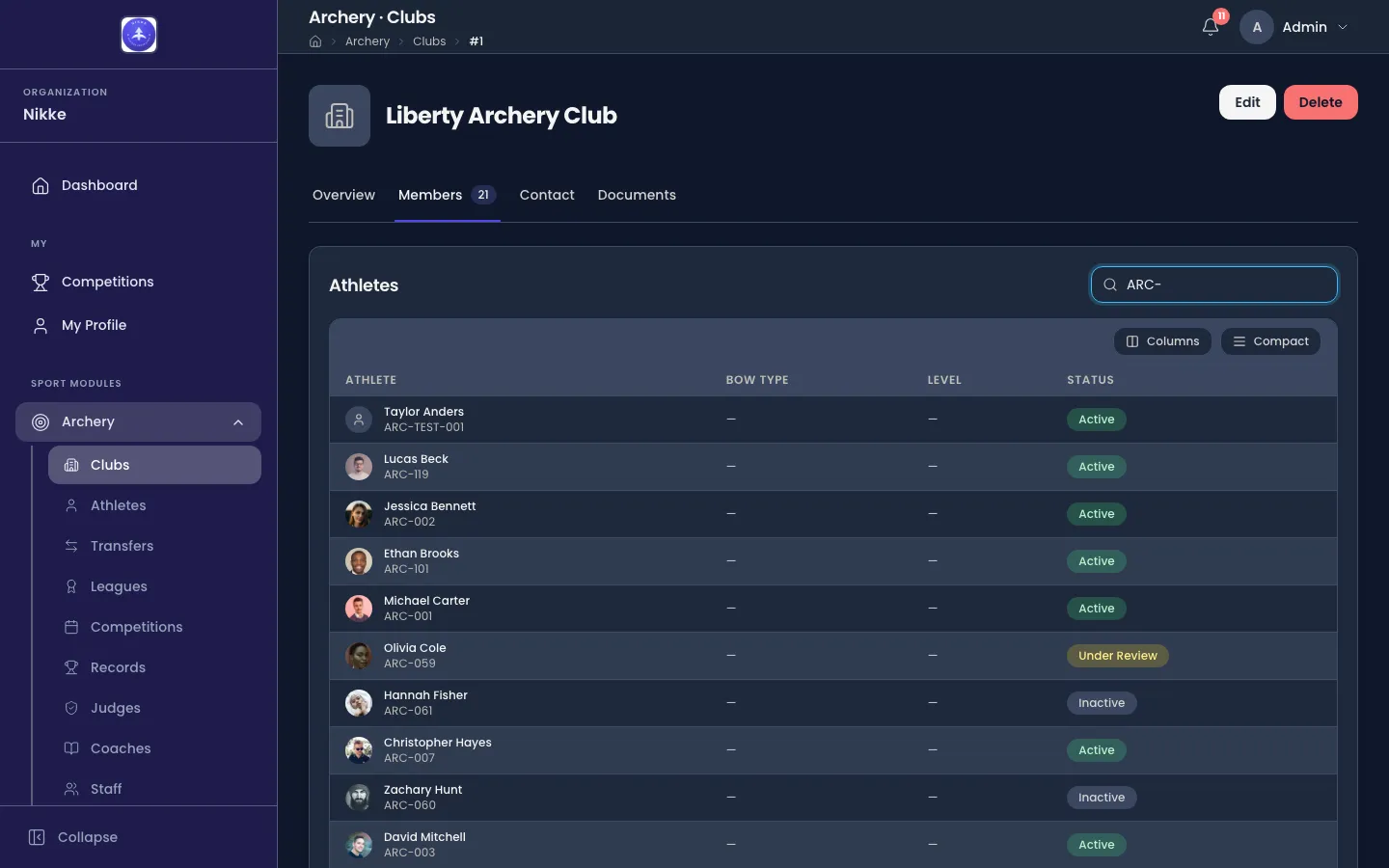Click the Under Review status badge
Screen dimensions: 1389x868
tap(1118, 656)
